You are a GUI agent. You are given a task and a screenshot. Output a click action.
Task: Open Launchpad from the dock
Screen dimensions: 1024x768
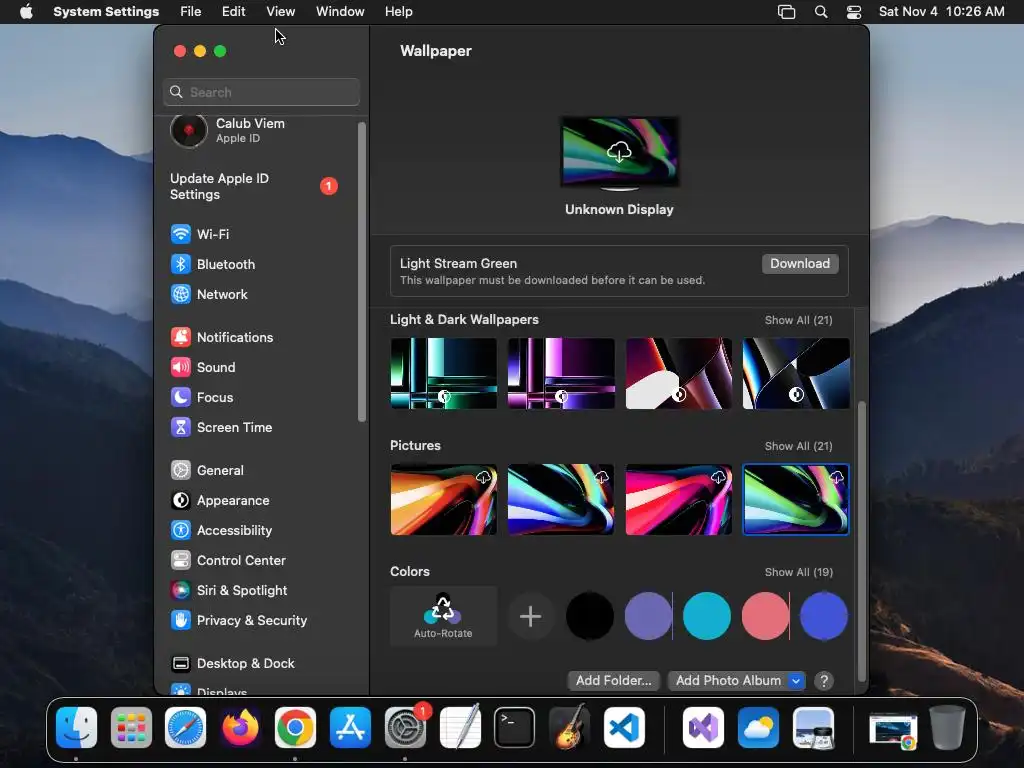[x=131, y=727]
